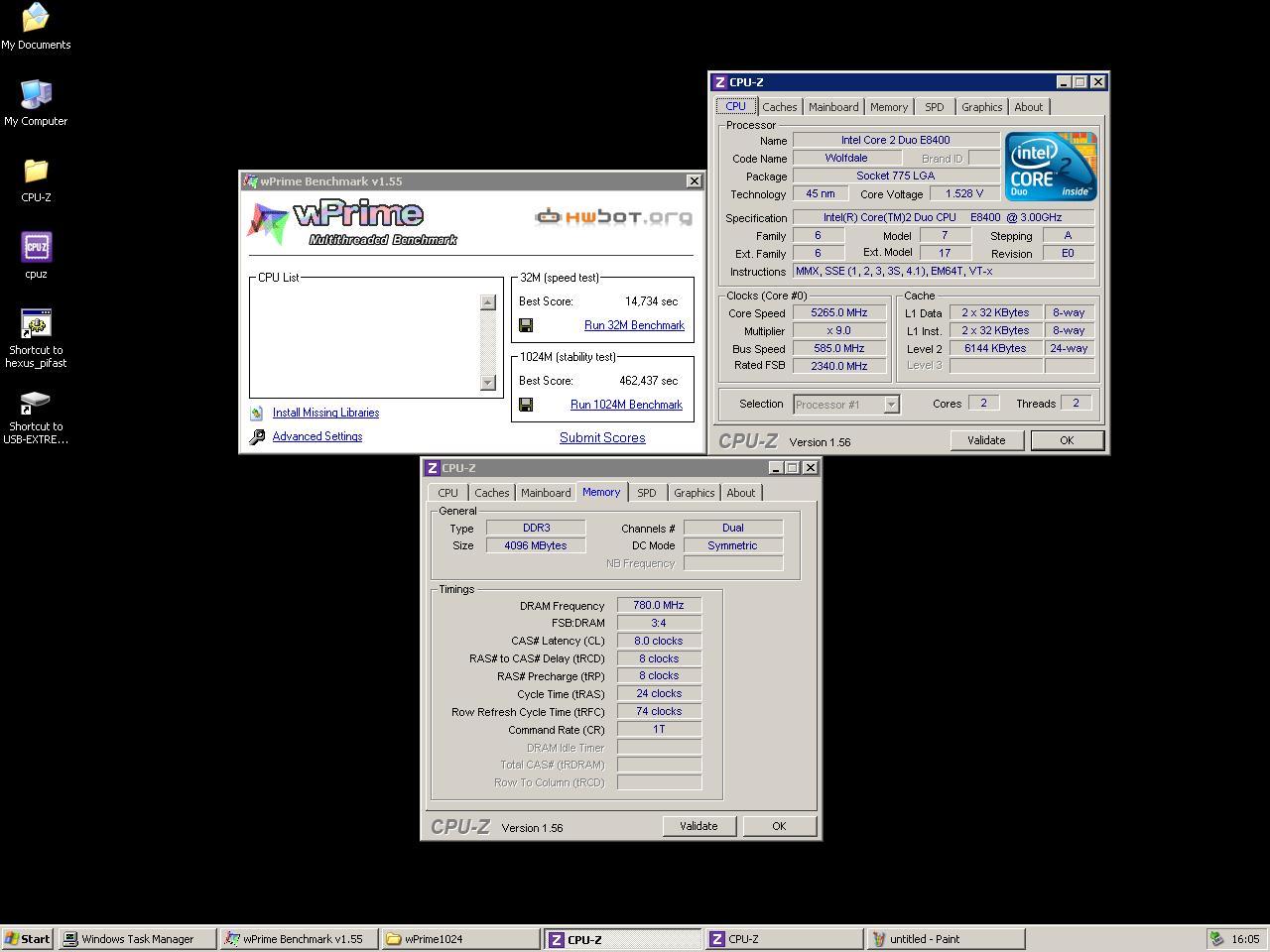Click the Intel Core 2 Duo badge

(1051, 166)
